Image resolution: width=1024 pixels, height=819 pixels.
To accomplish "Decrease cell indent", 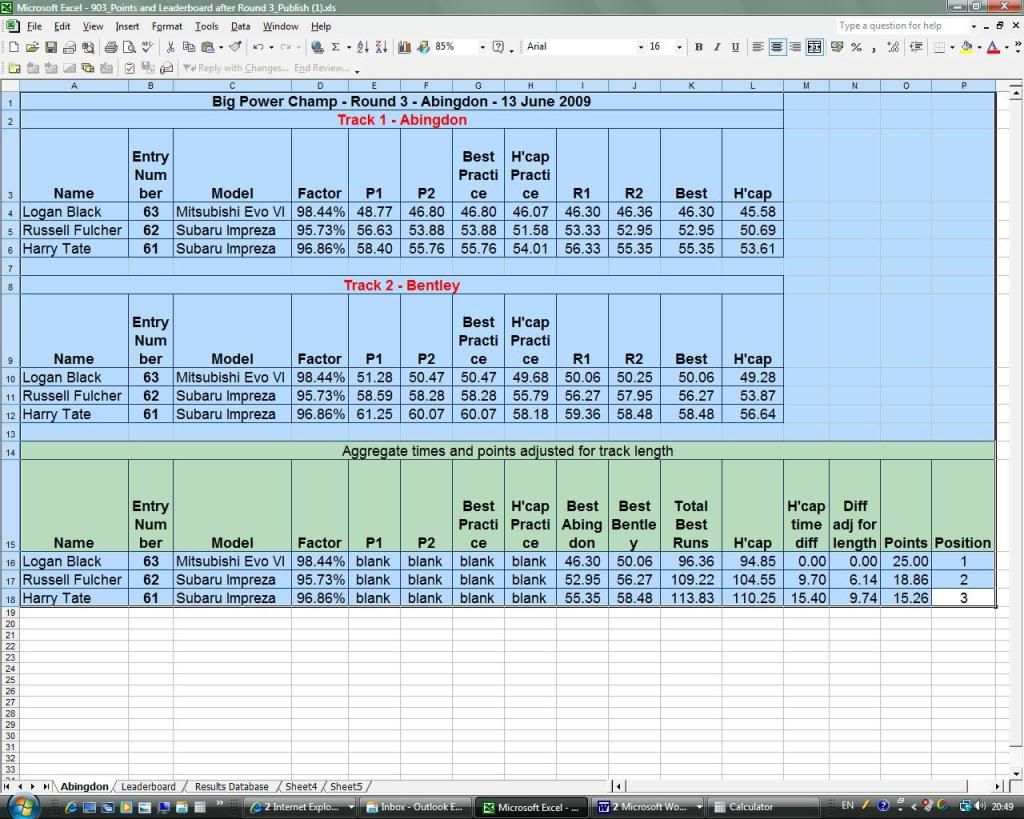I will [916, 47].
